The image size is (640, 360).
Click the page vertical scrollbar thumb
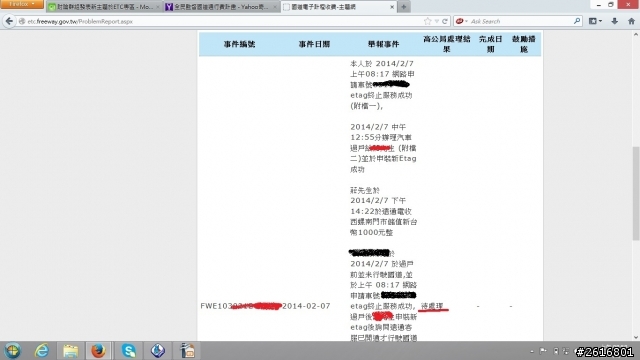[x=636, y=193]
